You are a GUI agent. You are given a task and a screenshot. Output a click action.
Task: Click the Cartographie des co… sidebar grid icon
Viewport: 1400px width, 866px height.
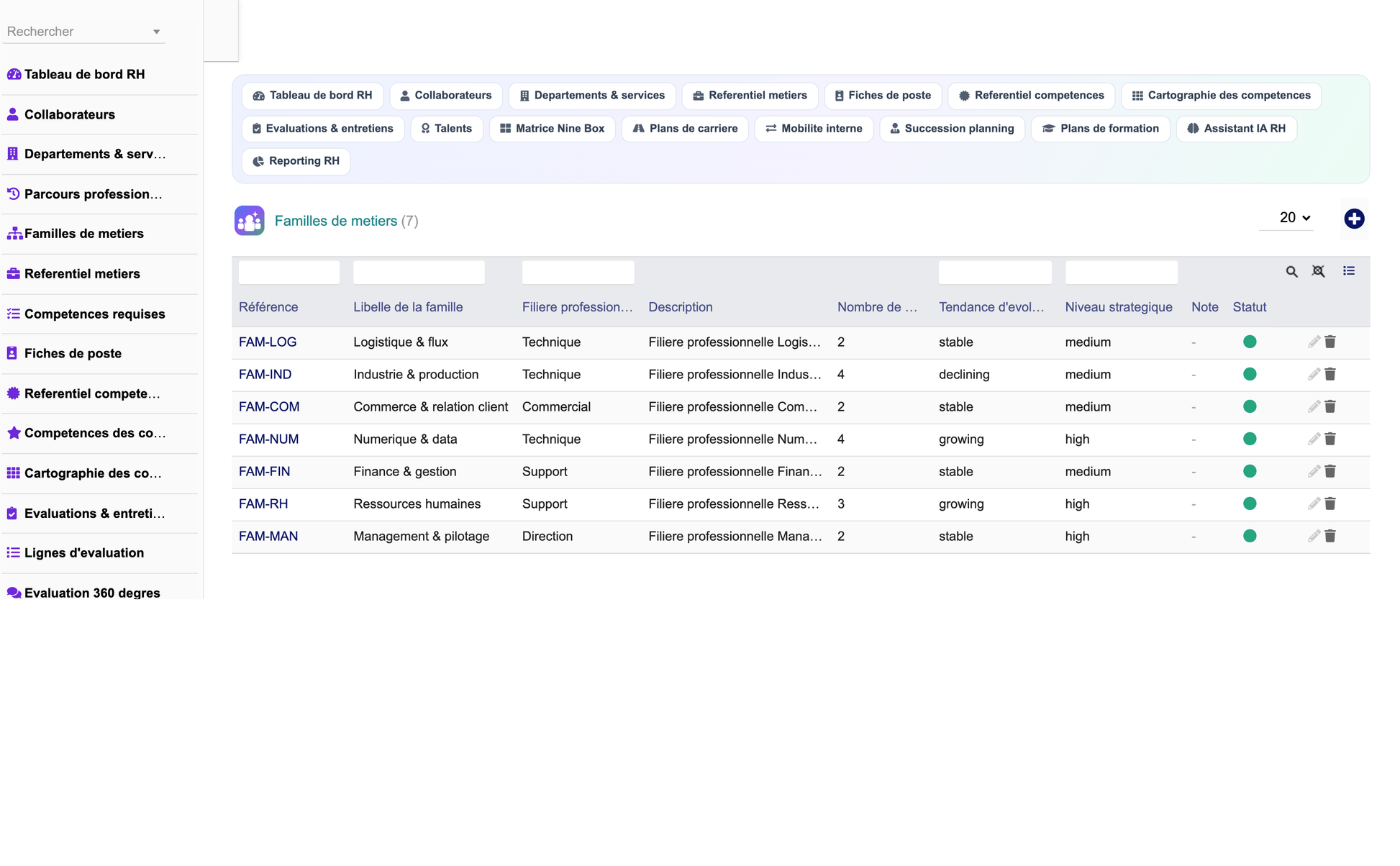[14, 473]
